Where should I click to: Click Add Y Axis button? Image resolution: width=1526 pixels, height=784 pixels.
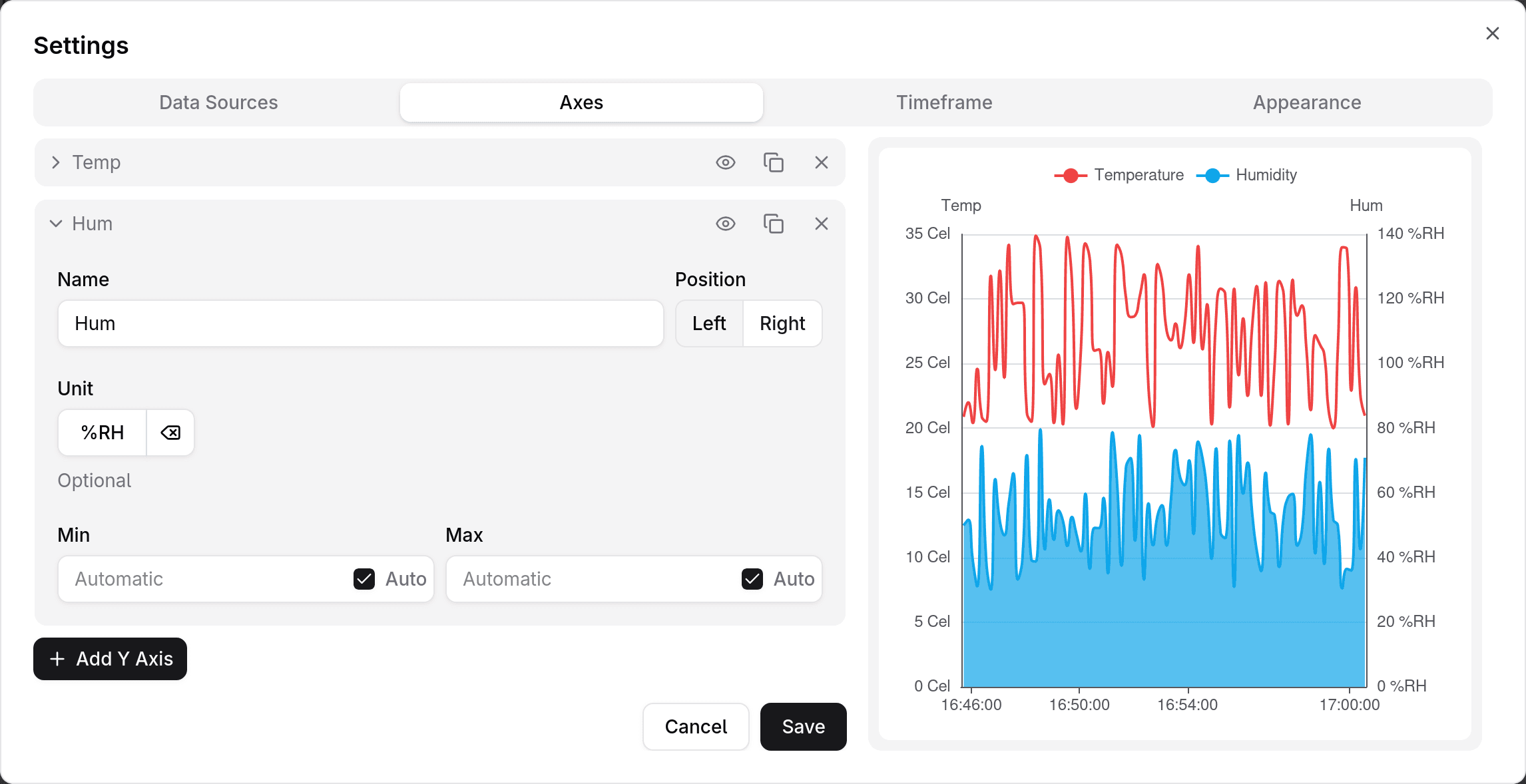pos(111,659)
